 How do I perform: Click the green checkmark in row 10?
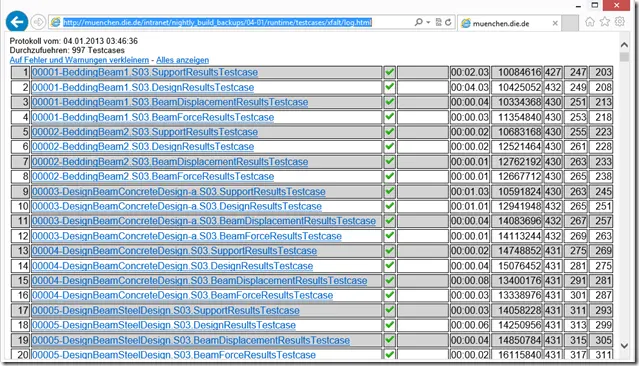click(x=390, y=205)
